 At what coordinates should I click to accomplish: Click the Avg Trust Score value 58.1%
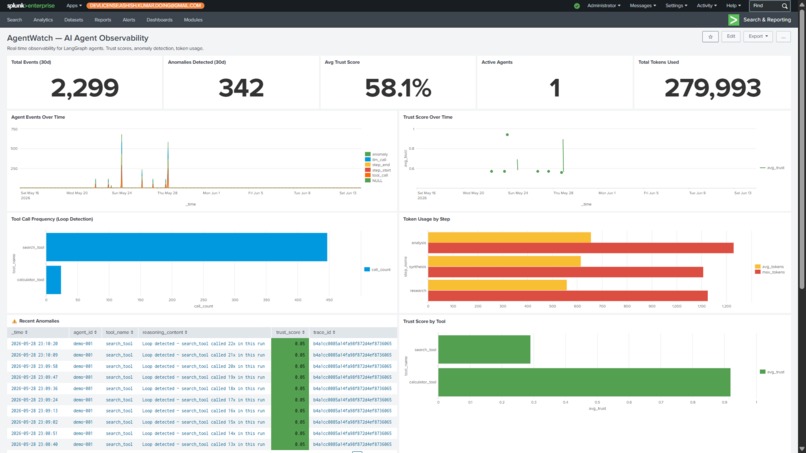point(398,88)
